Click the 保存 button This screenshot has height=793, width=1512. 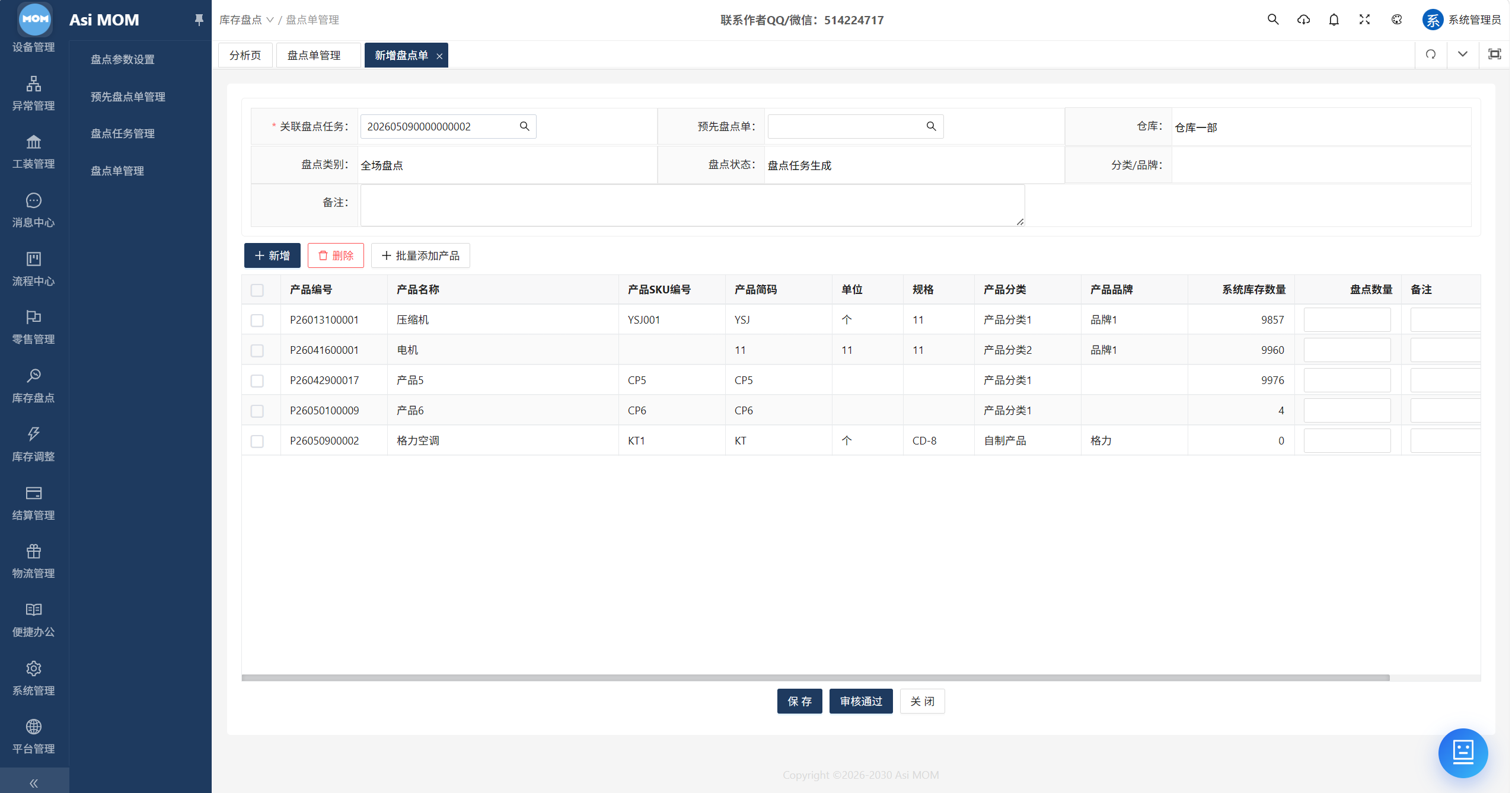click(x=799, y=701)
